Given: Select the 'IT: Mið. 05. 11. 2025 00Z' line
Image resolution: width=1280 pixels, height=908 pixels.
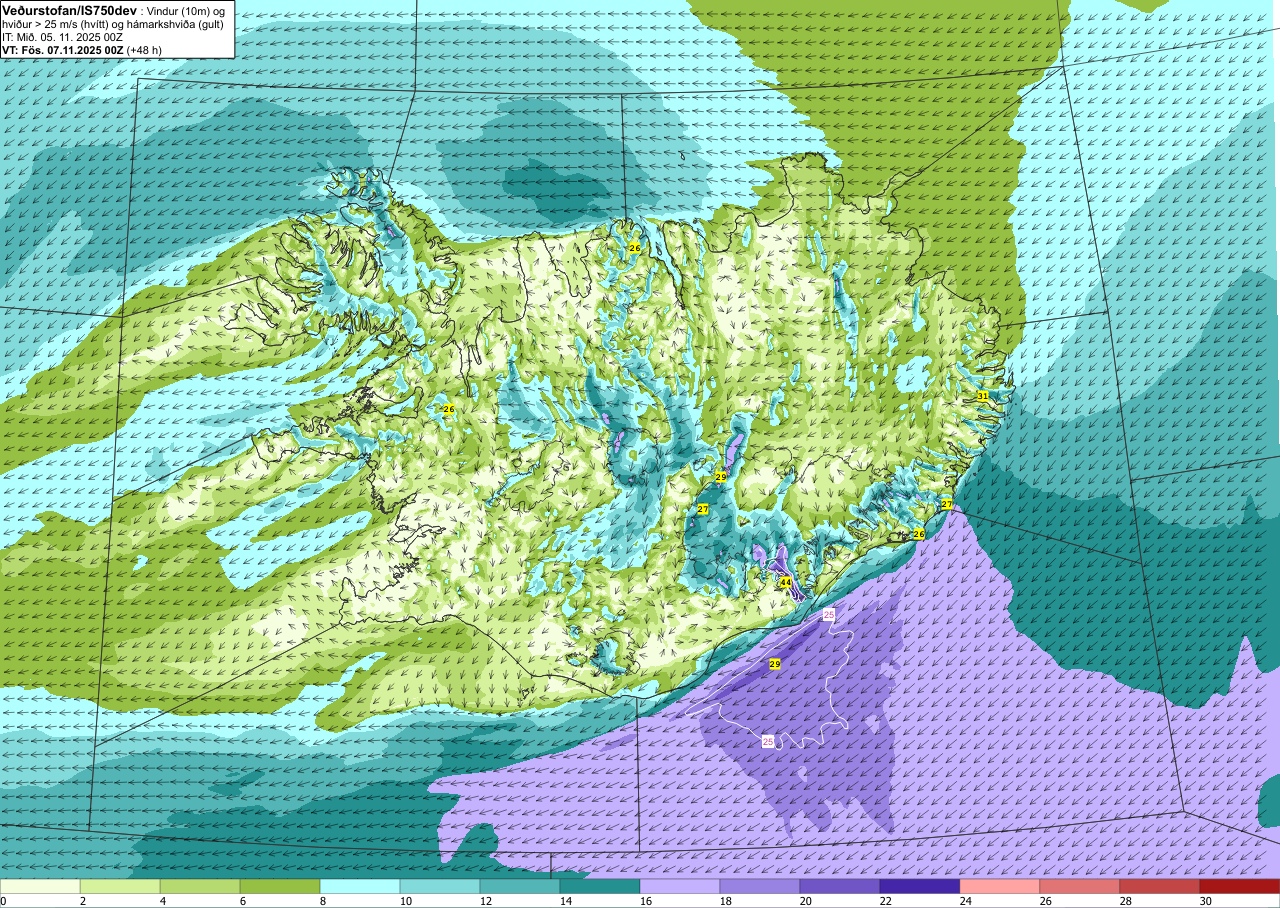Looking at the screenshot, I should [x=62, y=37].
